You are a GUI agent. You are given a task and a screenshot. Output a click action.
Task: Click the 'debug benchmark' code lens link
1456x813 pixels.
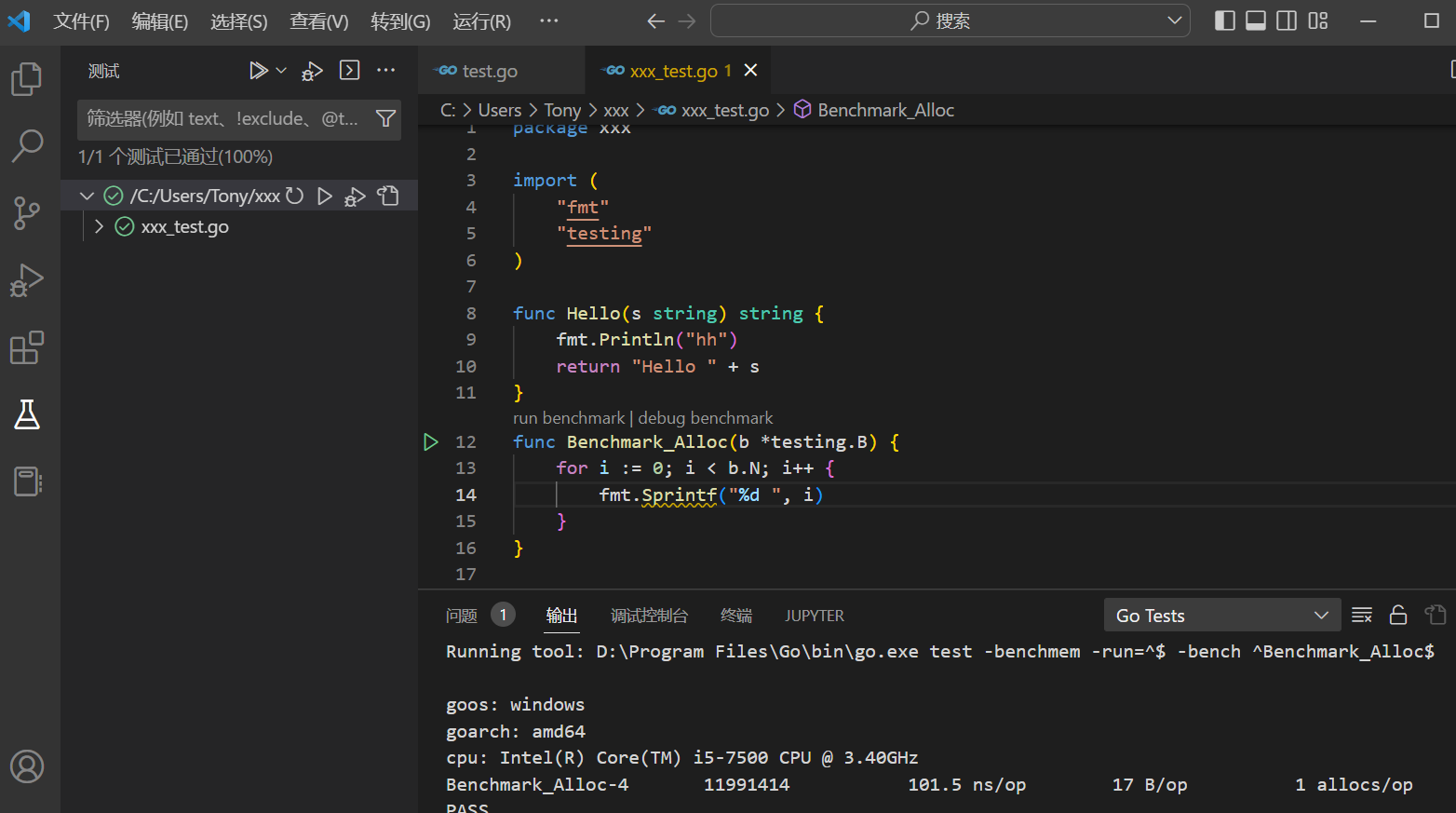coord(705,418)
